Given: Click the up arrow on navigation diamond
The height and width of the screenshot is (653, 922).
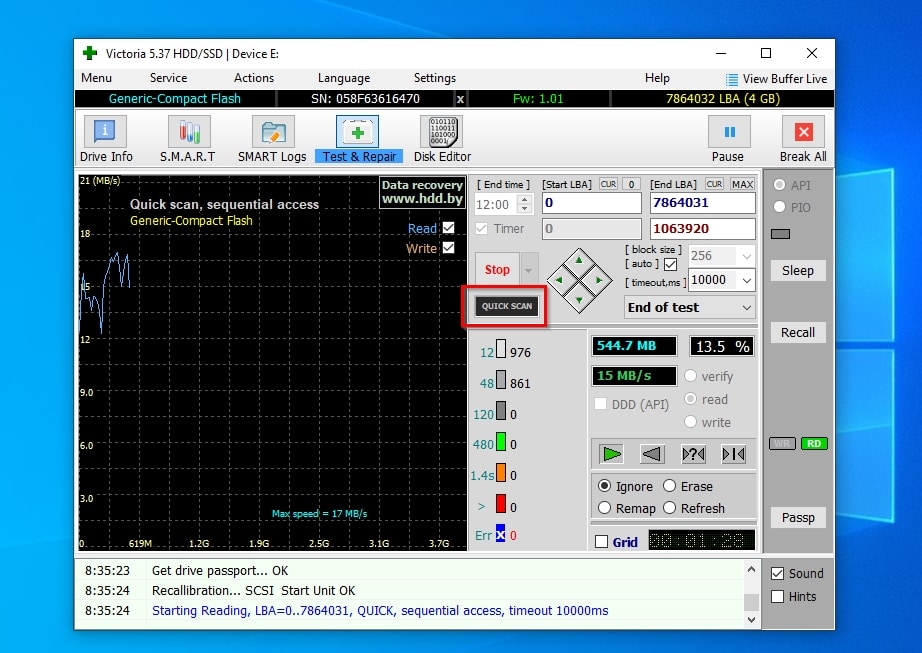Looking at the screenshot, I should pos(579,260).
